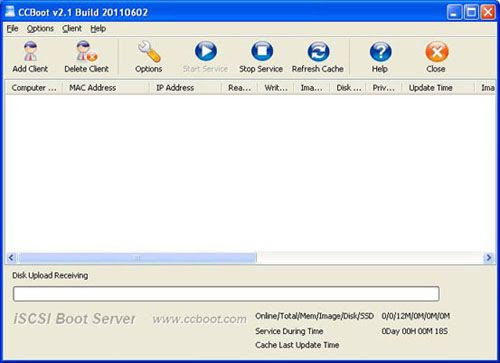Click the greyed Start Service play icon
The image size is (500, 363).
pyautogui.click(x=206, y=51)
